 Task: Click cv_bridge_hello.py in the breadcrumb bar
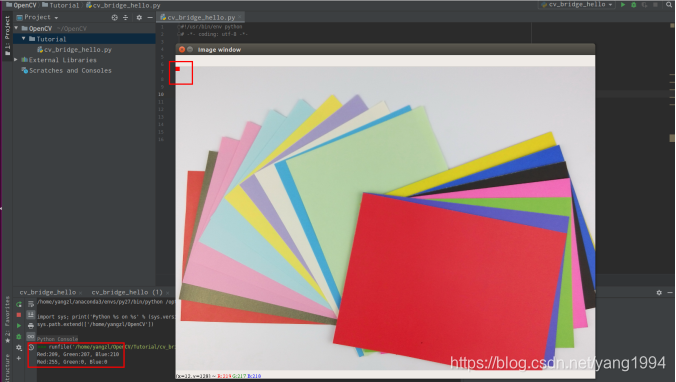coord(123,5)
